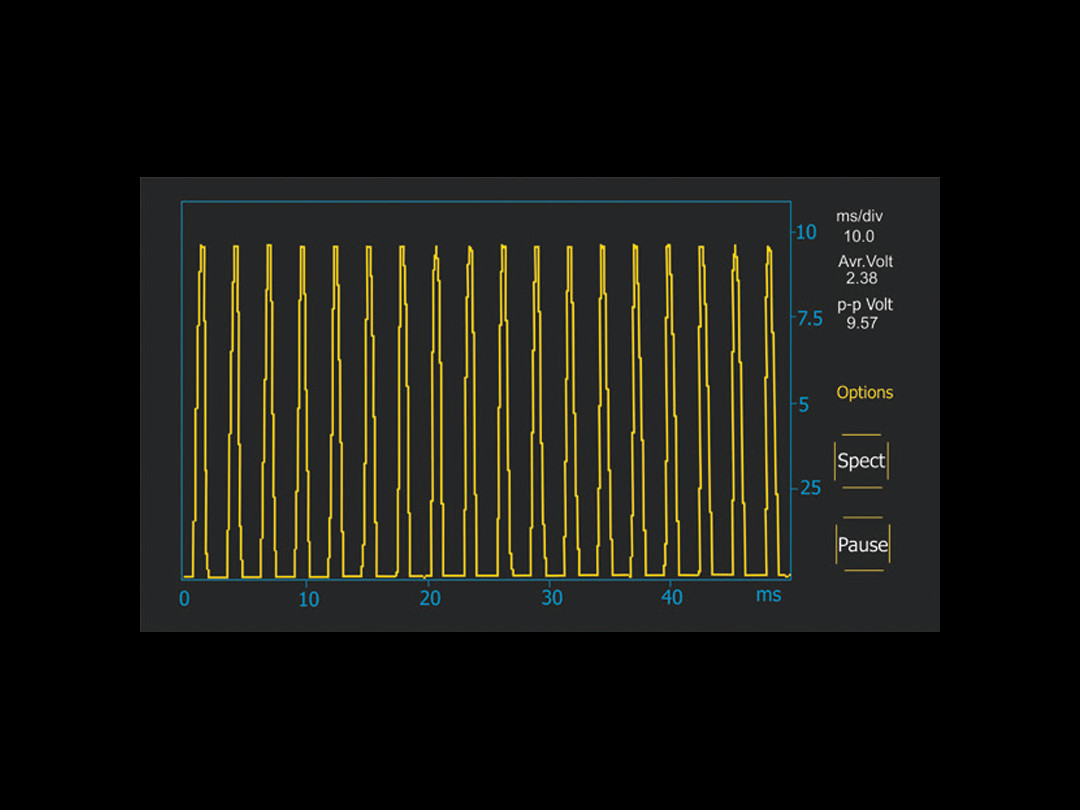The image size is (1080, 810).
Task: Click the 10 label on the voltage axis
Action: pos(806,232)
